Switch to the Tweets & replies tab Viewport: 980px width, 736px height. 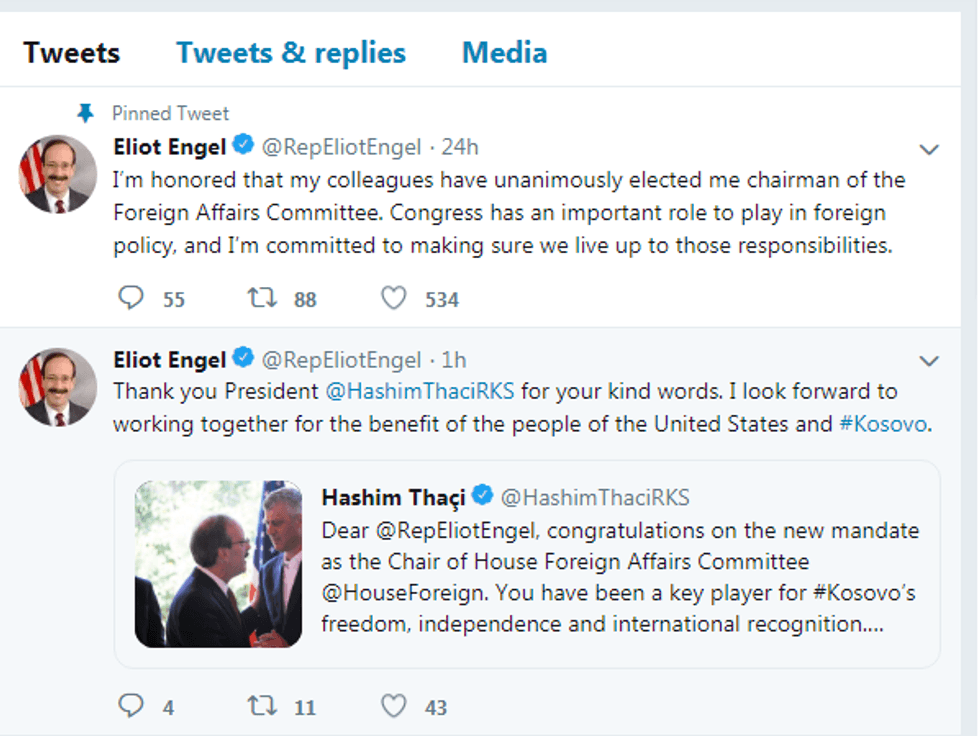[x=291, y=52]
